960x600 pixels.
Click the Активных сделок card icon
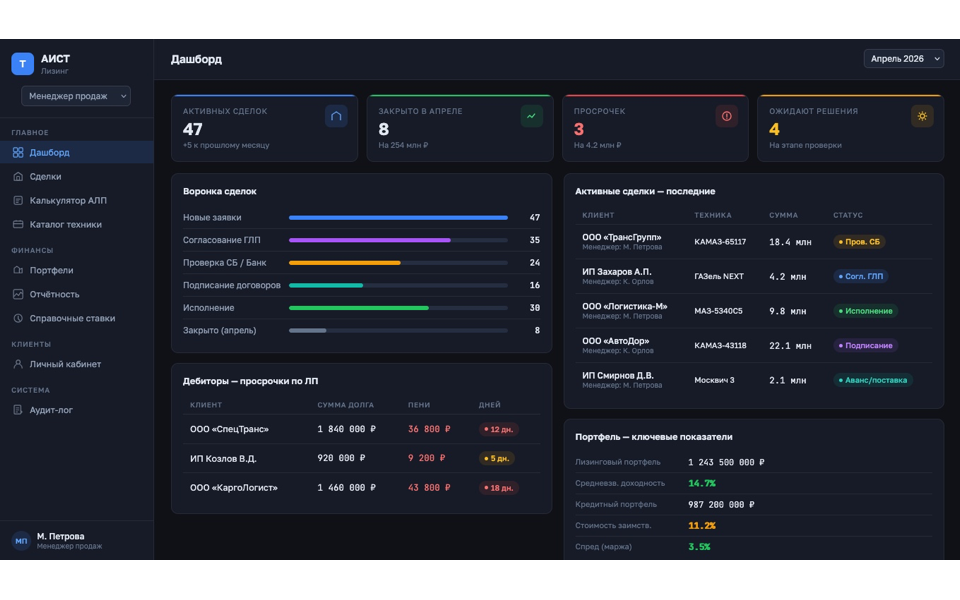tap(336, 116)
